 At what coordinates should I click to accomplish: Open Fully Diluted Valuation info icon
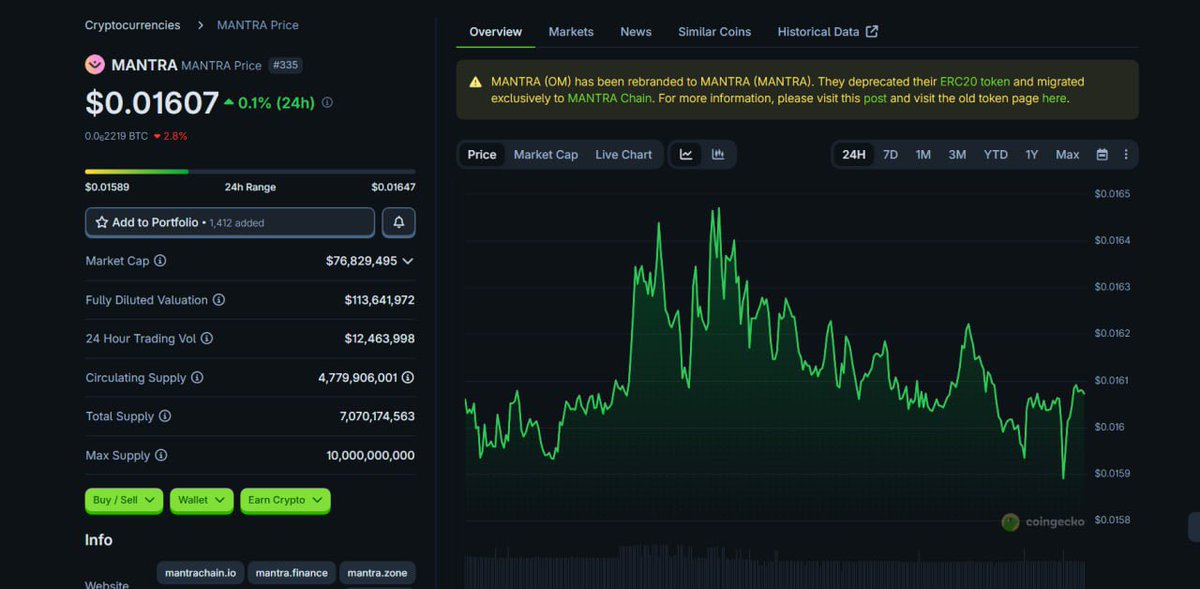coord(219,300)
